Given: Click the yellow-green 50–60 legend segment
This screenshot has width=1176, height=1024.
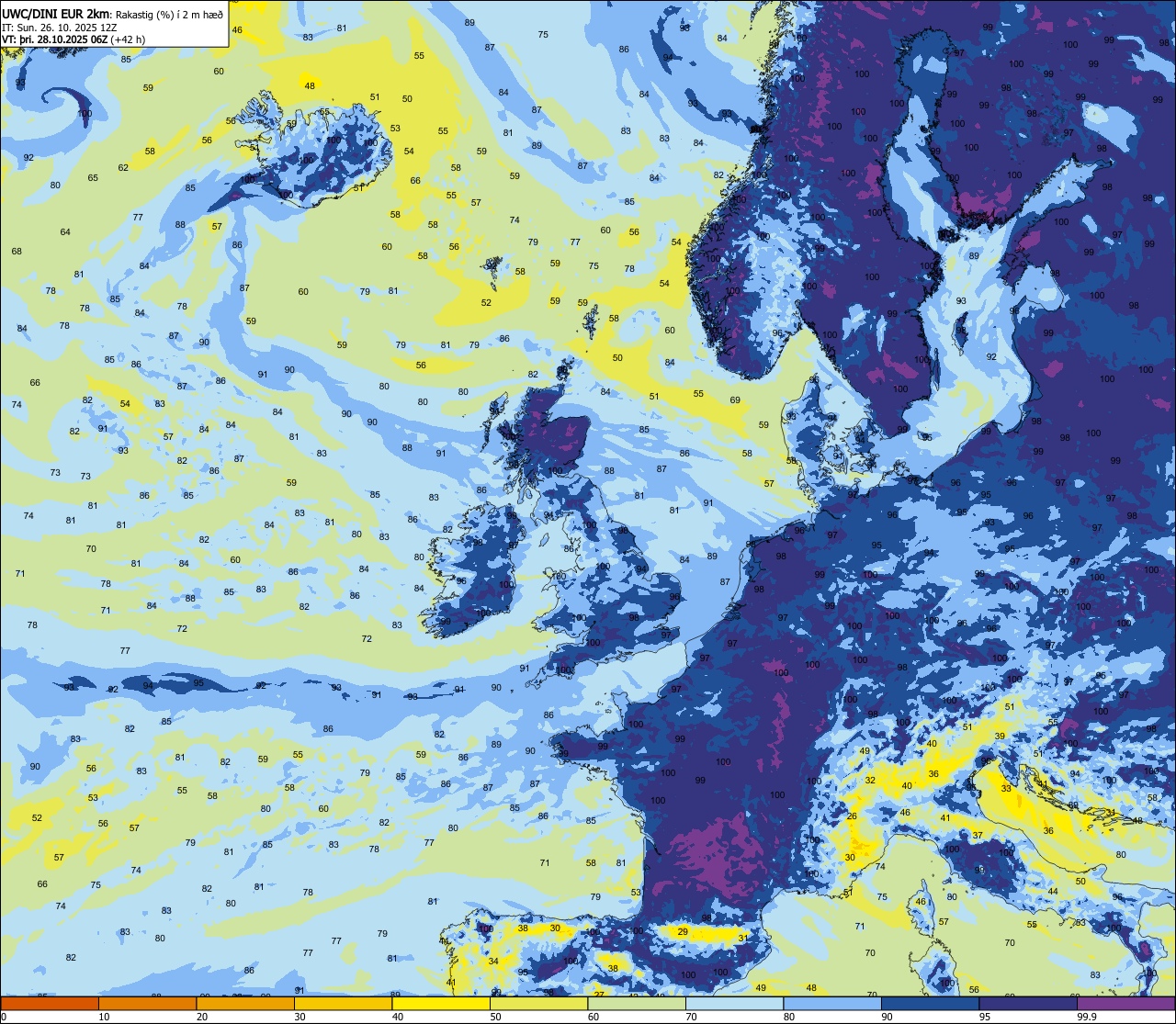Looking at the screenshot, I should [x=538, y=1003].
